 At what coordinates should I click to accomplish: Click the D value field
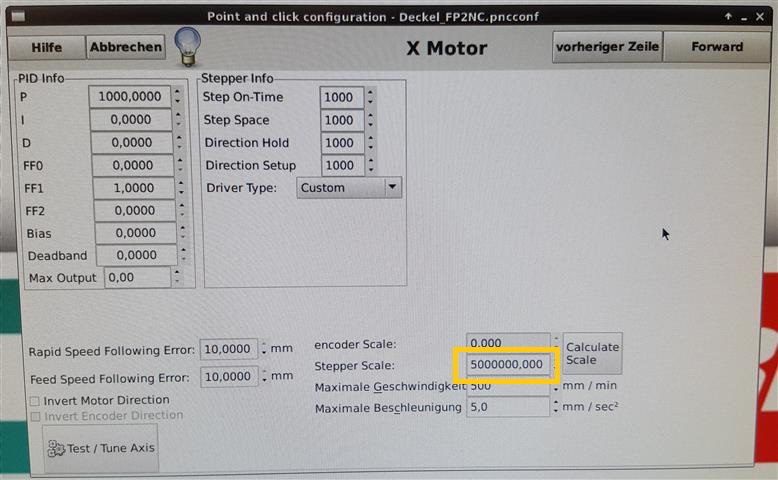click(x=131, y=142)
